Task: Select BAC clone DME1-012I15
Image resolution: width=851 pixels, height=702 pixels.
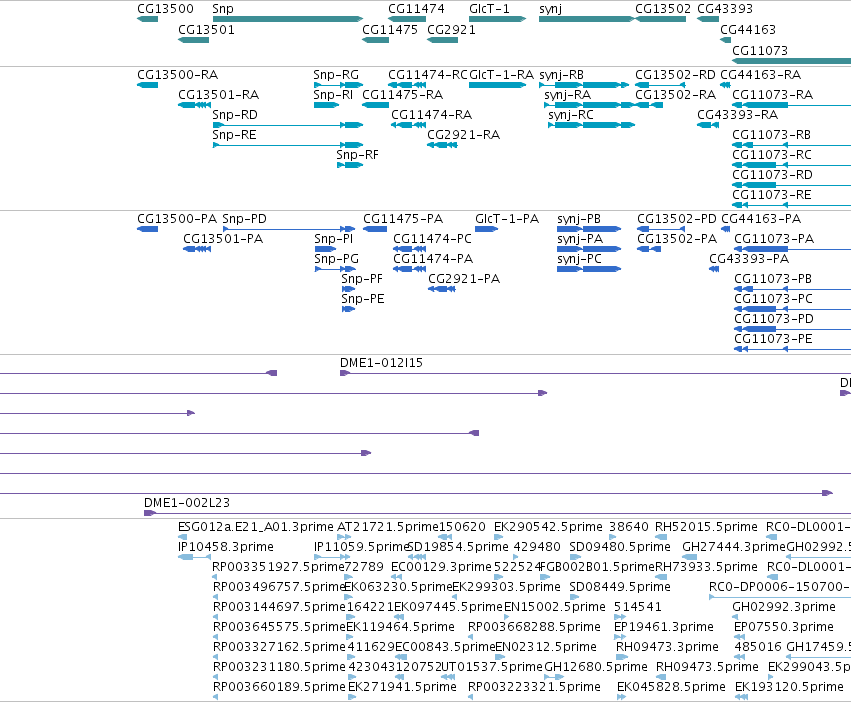Action: [x=595, y=373]
